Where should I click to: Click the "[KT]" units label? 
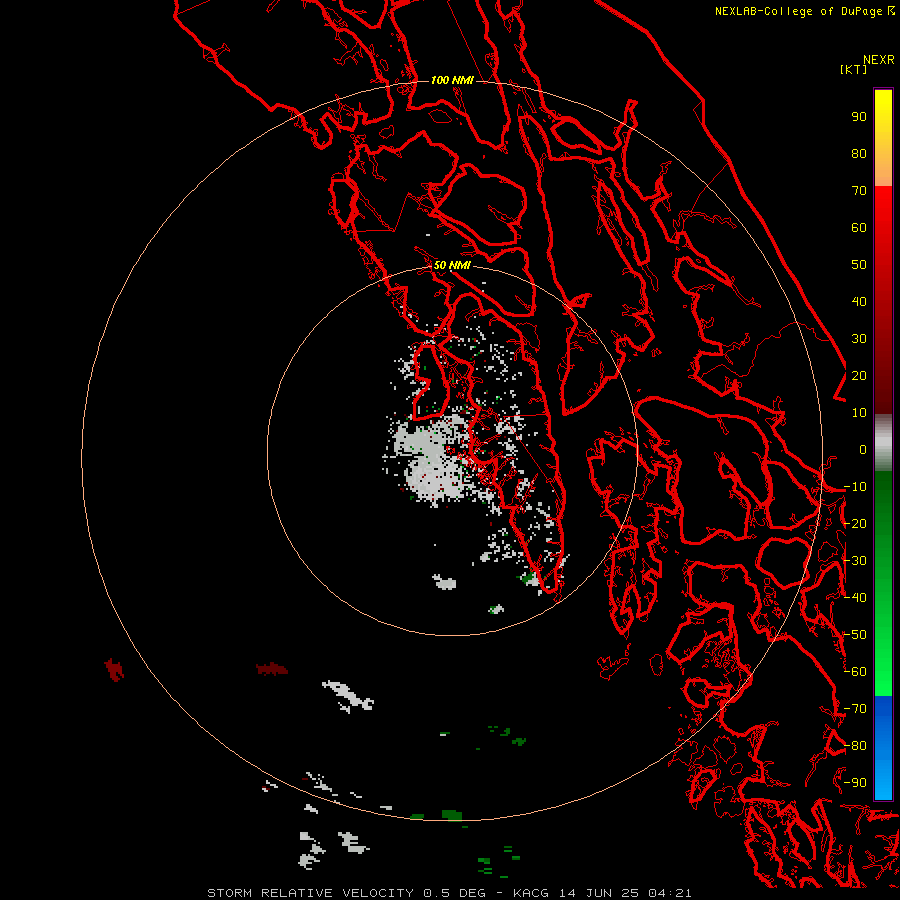(x=854, y=69)
